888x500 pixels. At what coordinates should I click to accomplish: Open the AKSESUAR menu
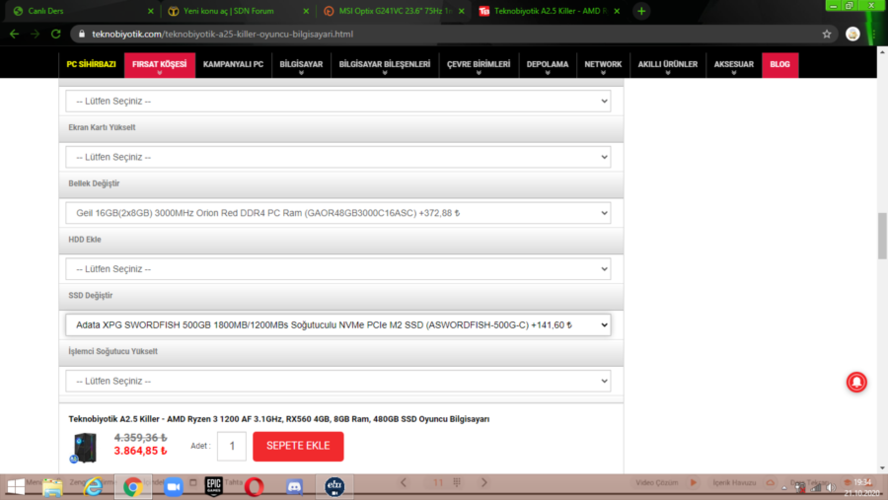click(x=733, y=65)
